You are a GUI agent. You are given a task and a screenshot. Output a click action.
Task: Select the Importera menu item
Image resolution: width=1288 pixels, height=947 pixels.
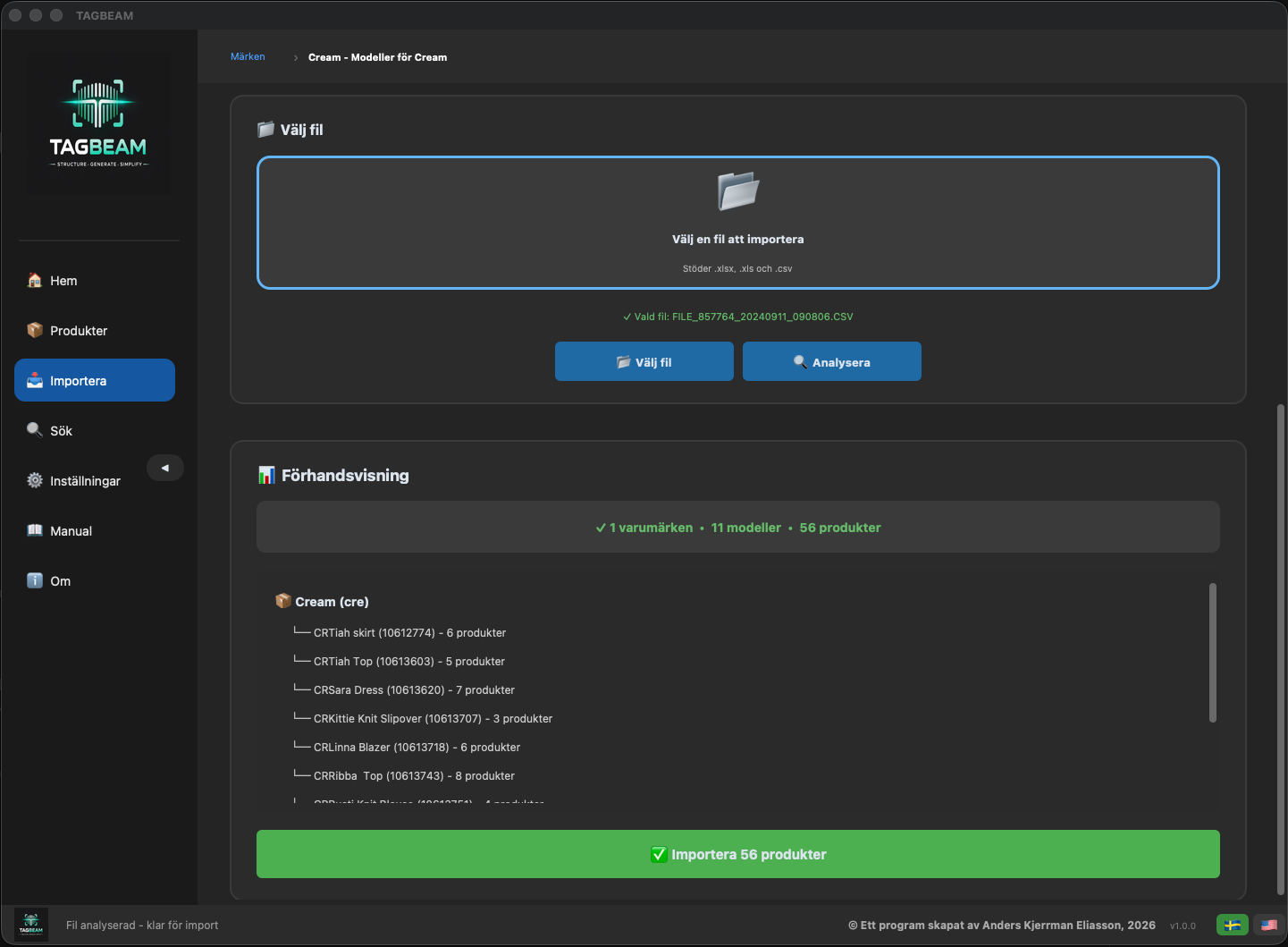(x=95, y=380)
